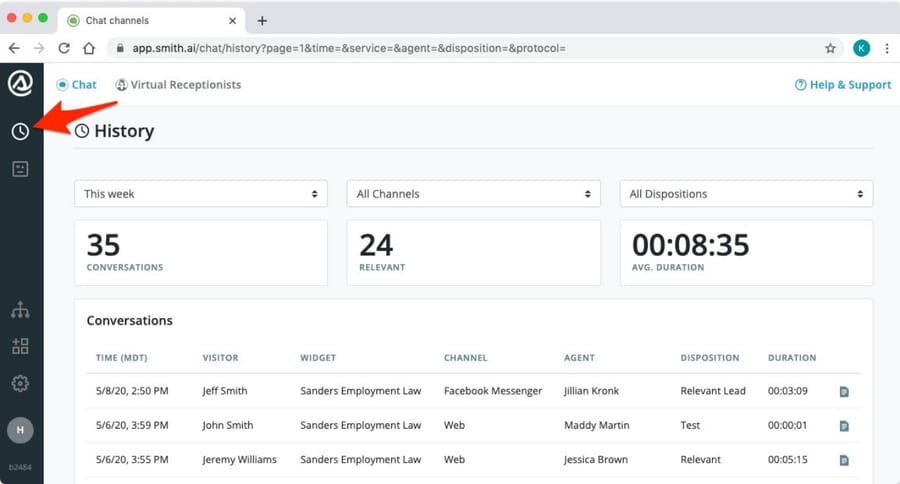Viewport: 900px width, 484px height.
Task: View transcript icon for Jeremy Williams row
Action: coord(844,460)
